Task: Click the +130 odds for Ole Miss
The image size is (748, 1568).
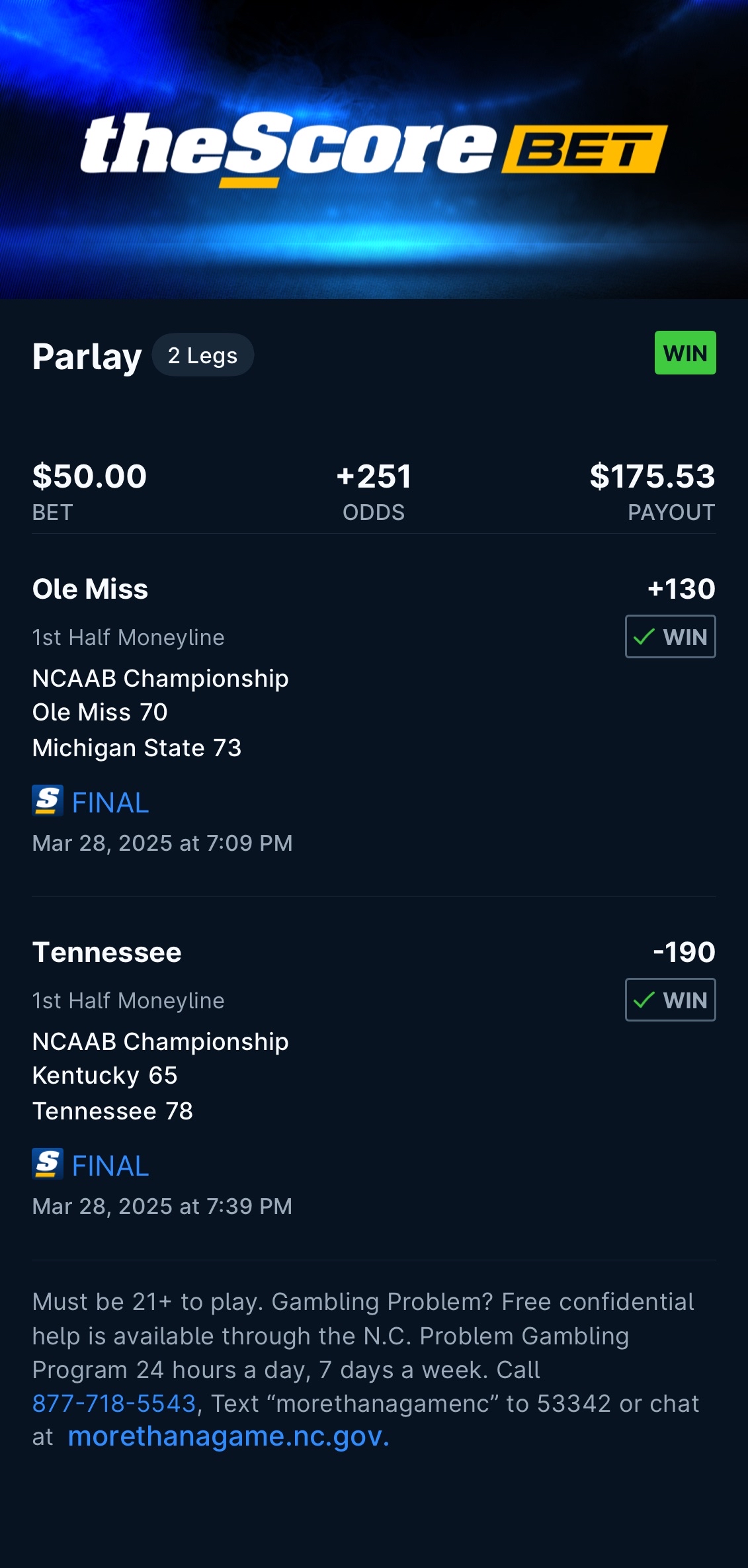Action: (x=681, y=589)
